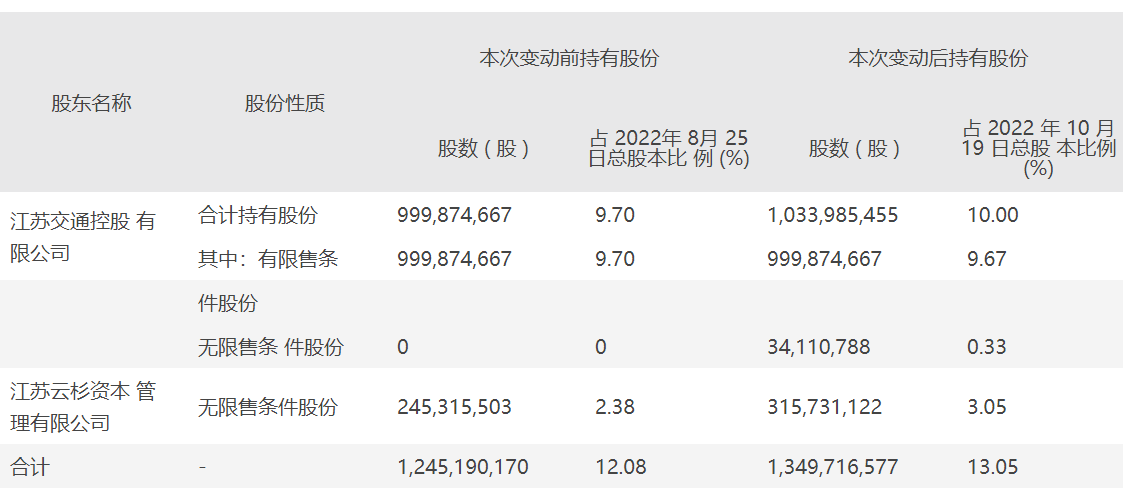The image size is (1147, 503).
Task: Click the 合计持有股份 cell
Action: point(258,215)
